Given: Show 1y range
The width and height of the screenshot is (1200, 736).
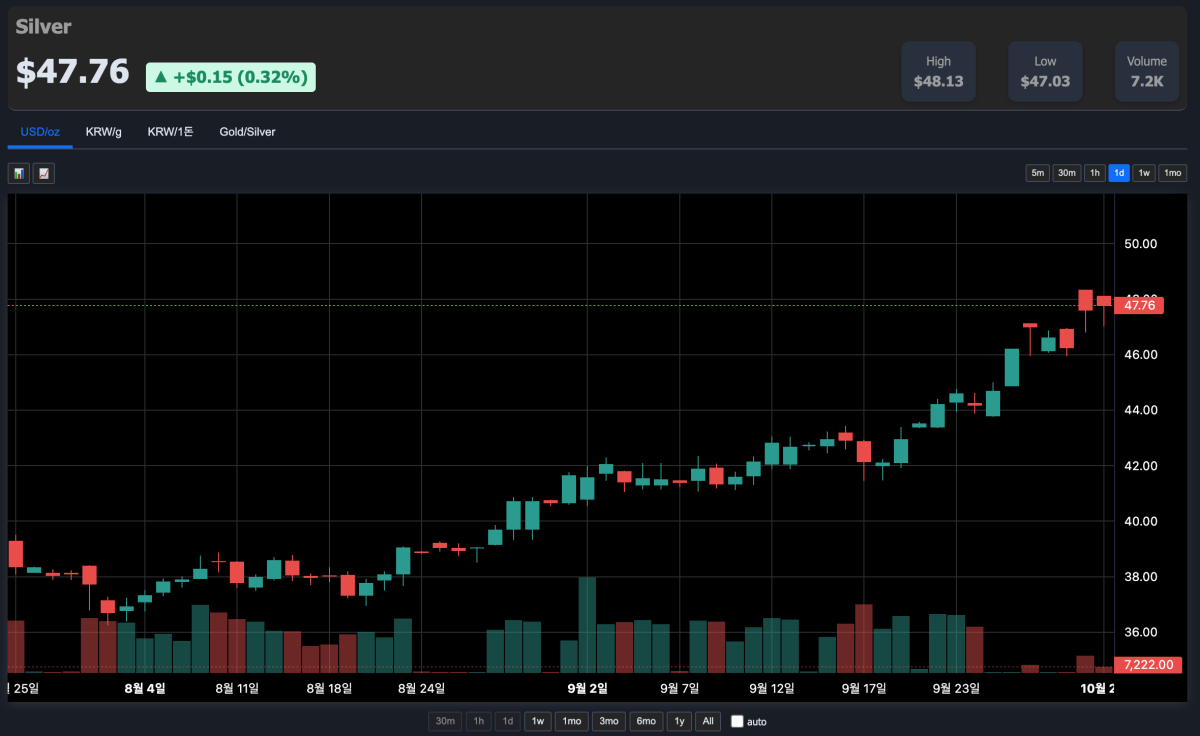Looking at the screenshot, I should [680, 721].
